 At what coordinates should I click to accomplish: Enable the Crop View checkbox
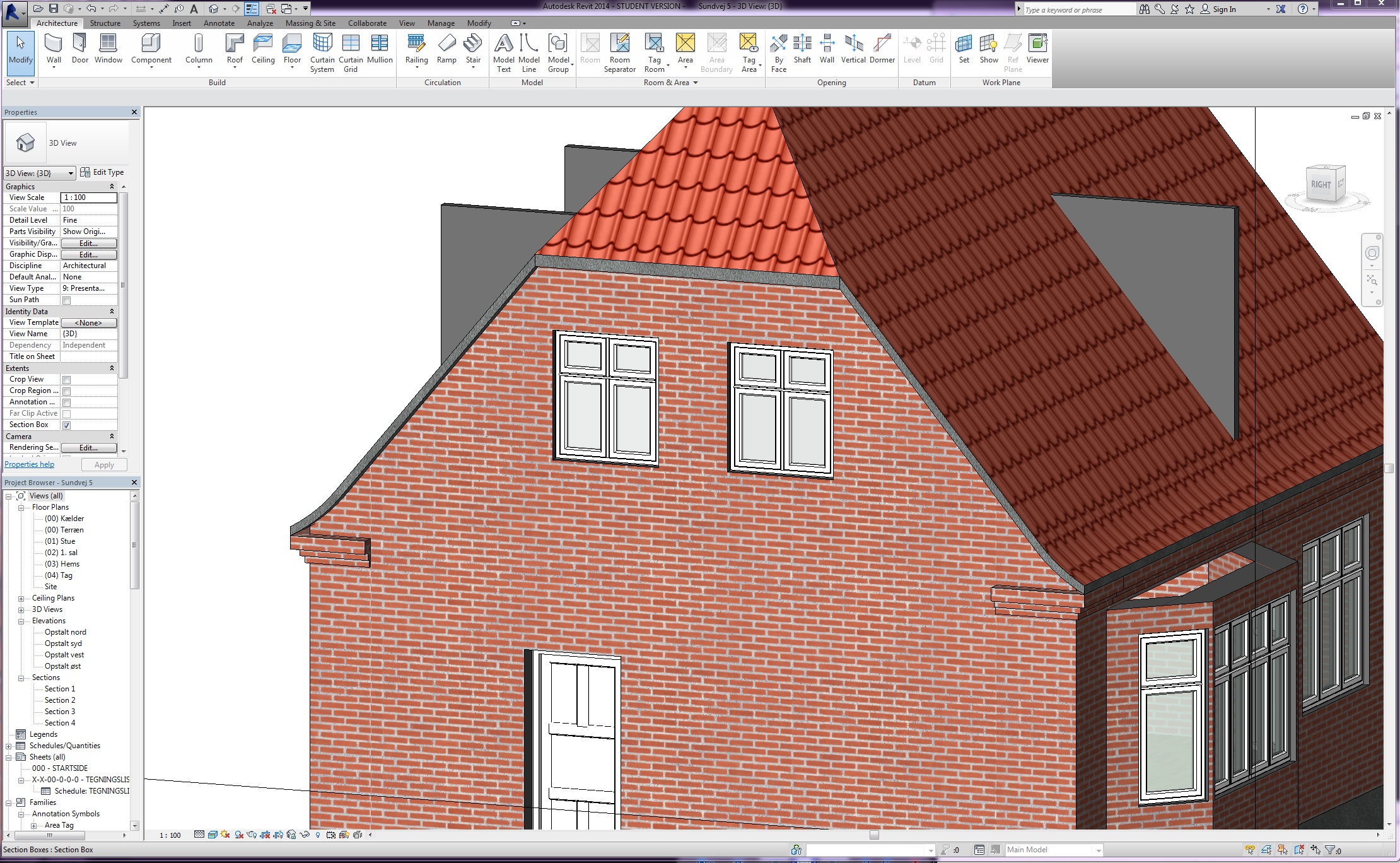click(x=66, y=380)
